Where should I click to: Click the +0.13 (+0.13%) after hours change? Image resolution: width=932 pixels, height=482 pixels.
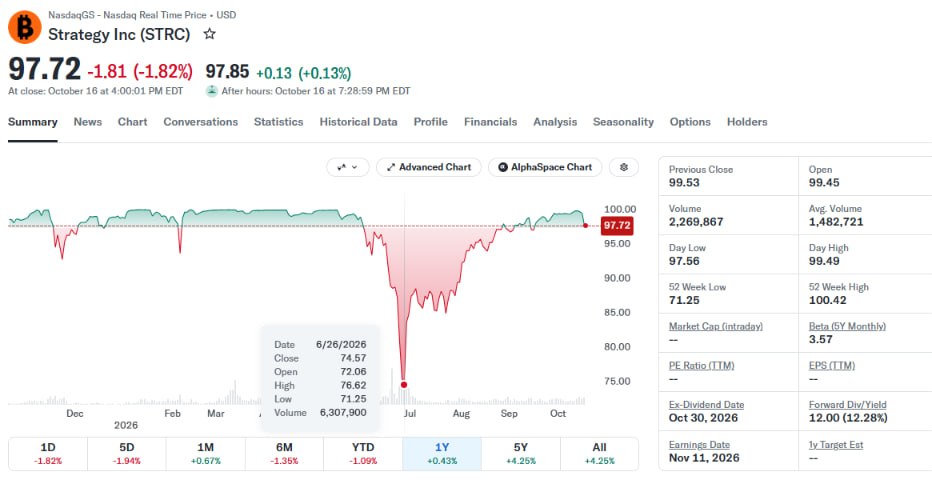click(x=304, y=73)
